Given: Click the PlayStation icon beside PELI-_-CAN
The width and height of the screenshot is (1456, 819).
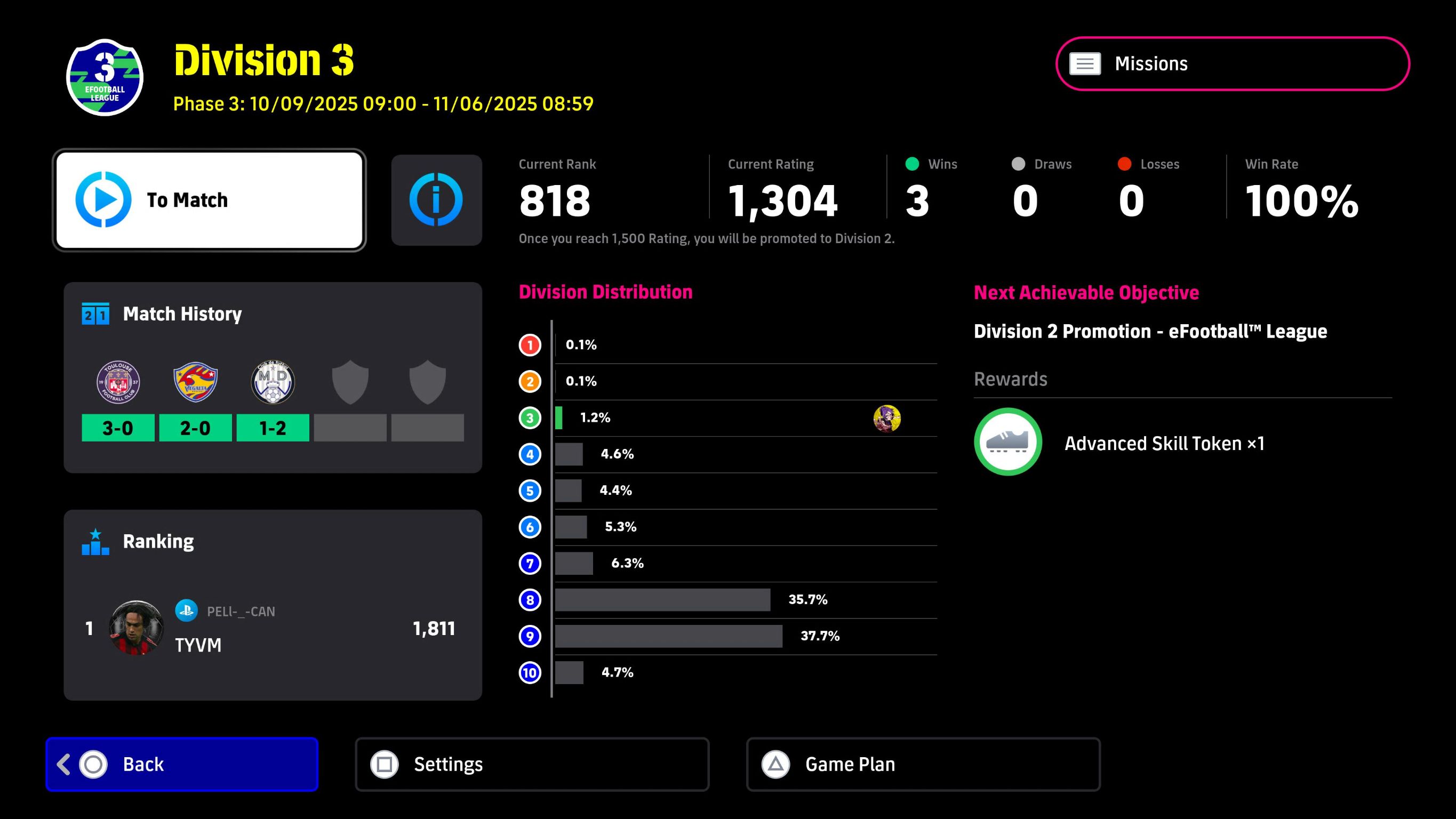Looking at the screenshot, I should pyautogui.click(x=186, y=611).
